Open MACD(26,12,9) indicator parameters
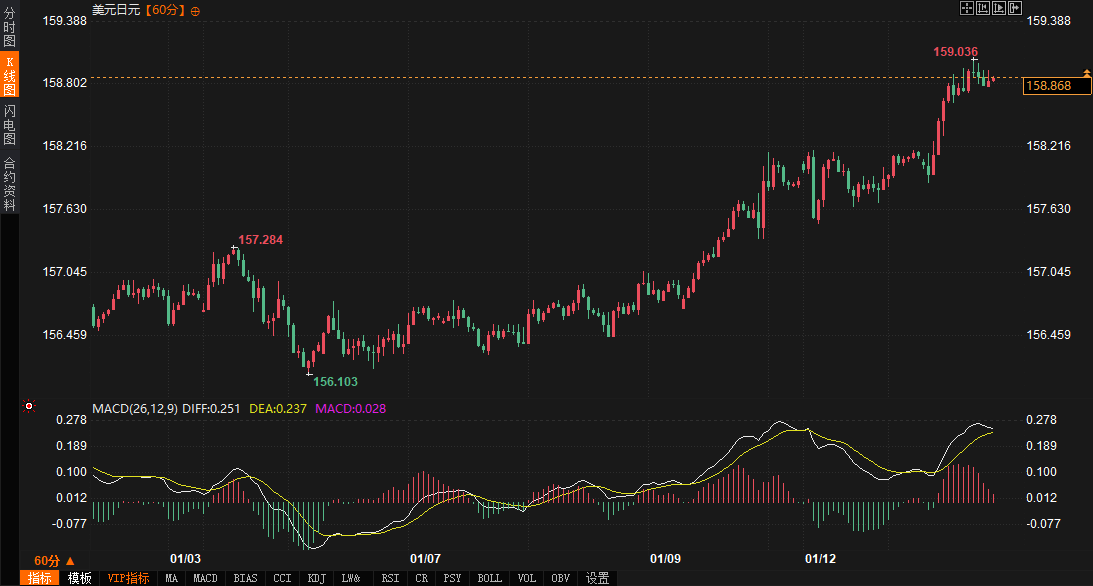This screenshot has width=1093, height=586. tap(136, 408)
